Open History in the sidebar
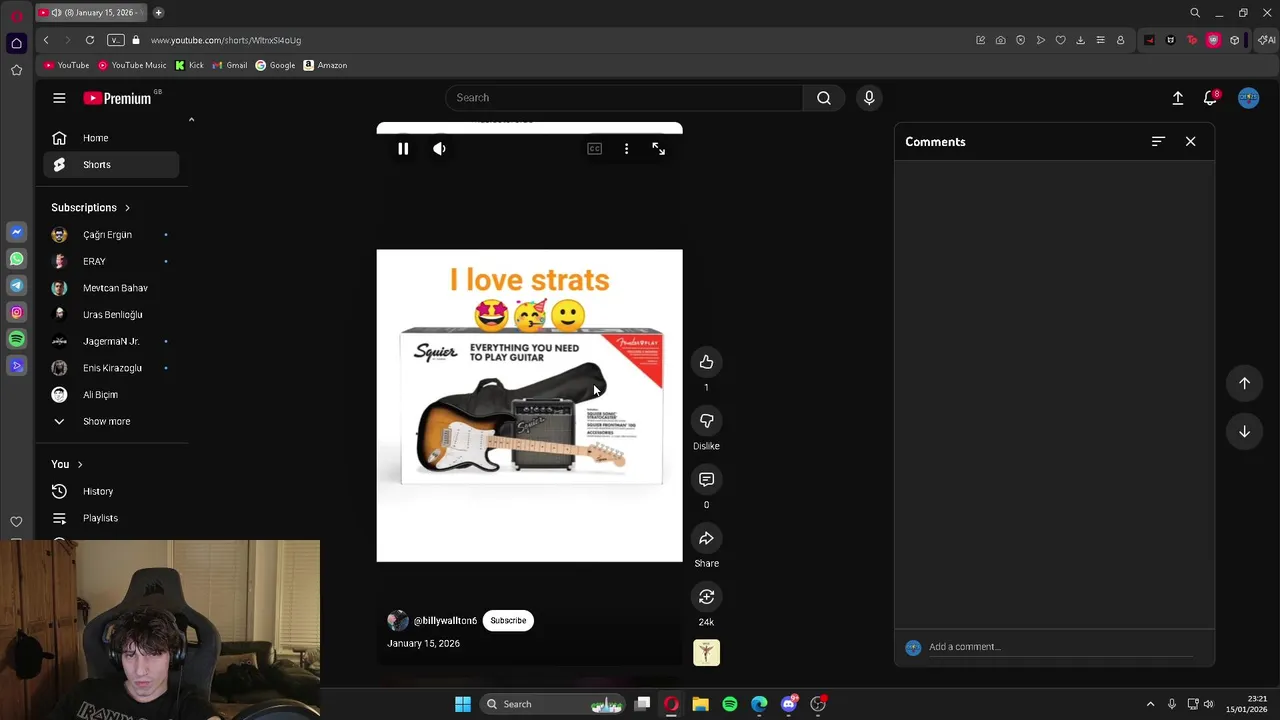This screenshot has height=720, width=1280. pyautogui.click(x=111, y=492)
